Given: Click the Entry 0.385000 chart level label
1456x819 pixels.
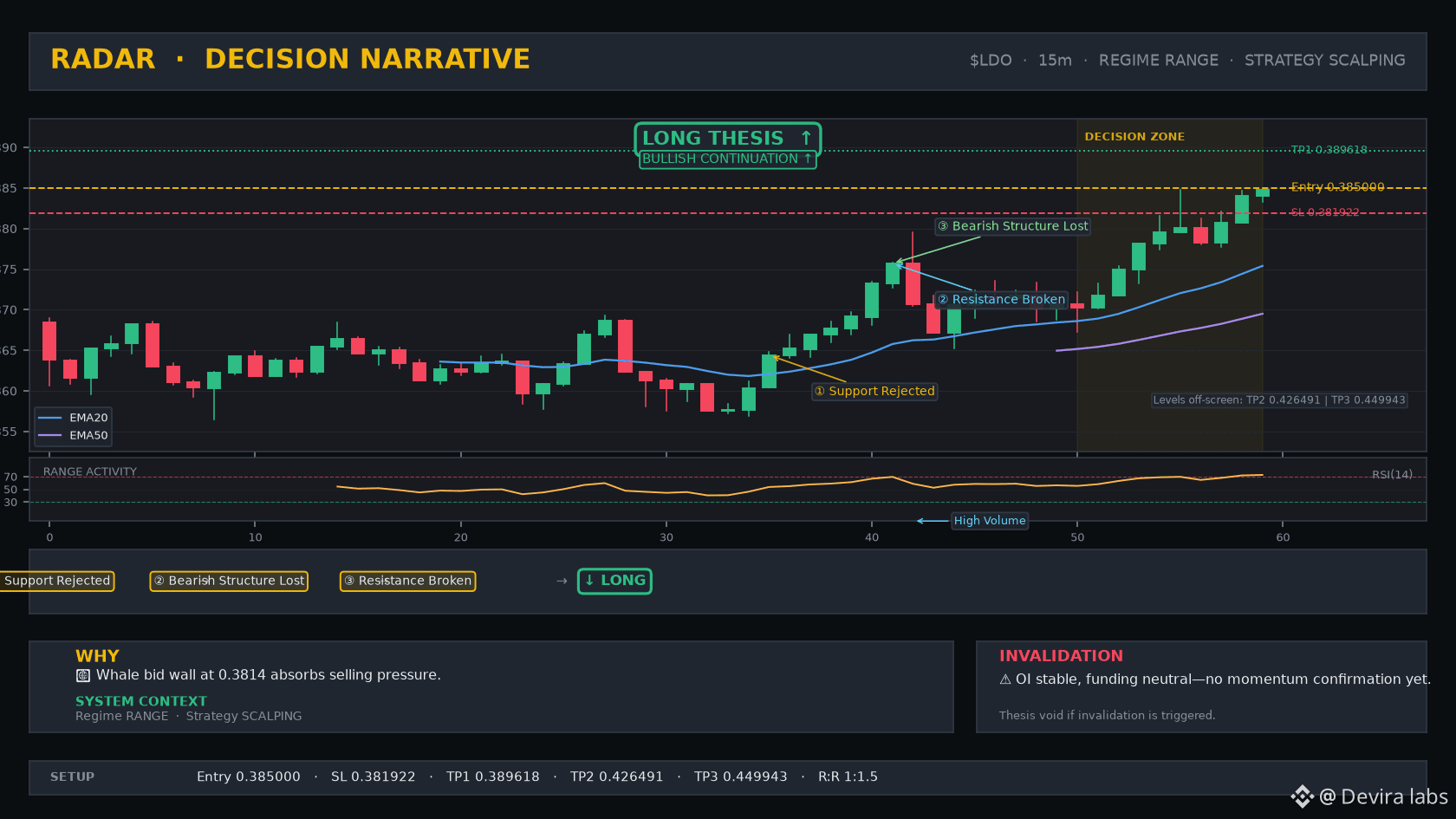Looking at the screenshot, I should [x=1337, y=187].
